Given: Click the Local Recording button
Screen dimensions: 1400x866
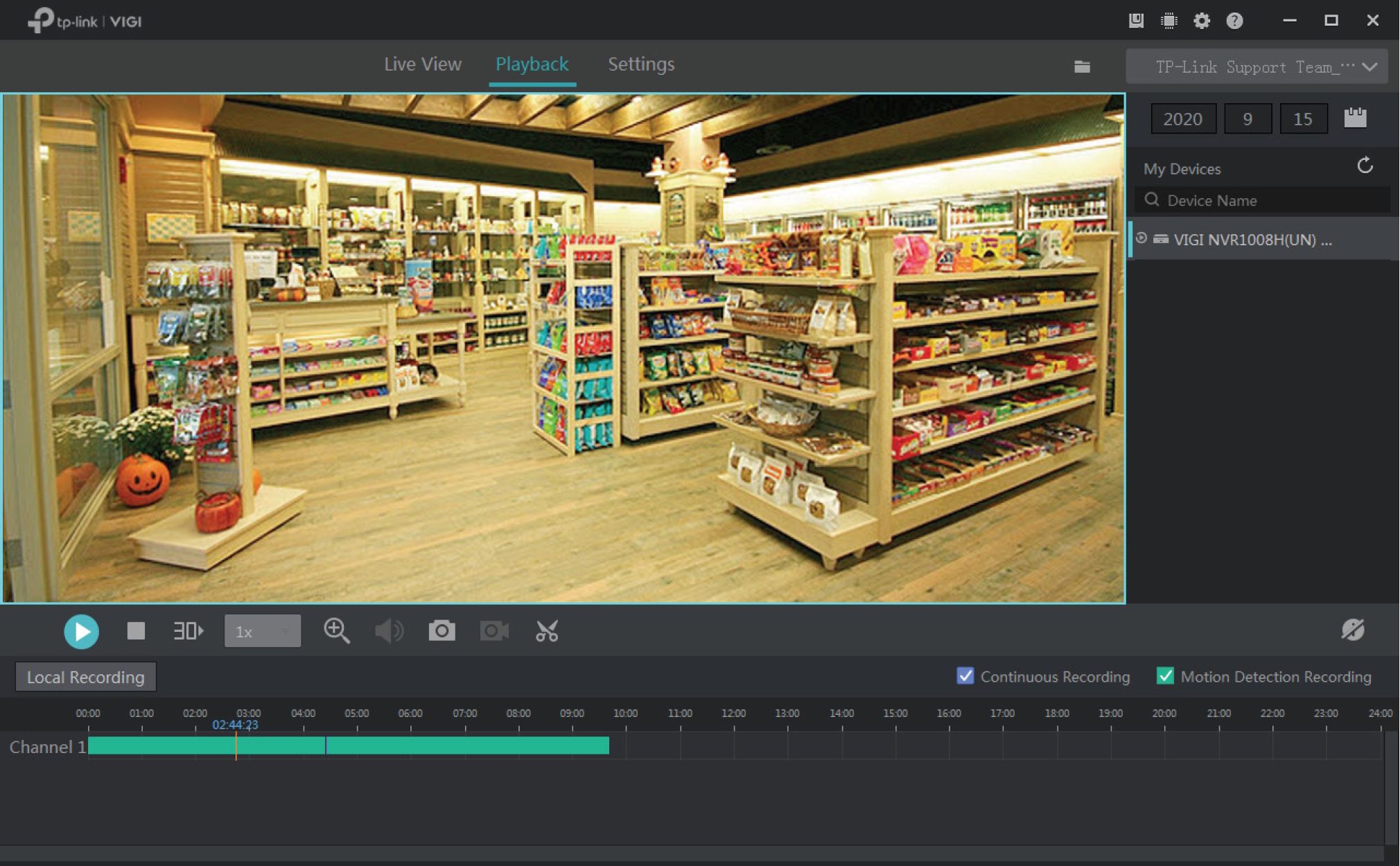Looking at the screenshot, I should click(85, 677).
